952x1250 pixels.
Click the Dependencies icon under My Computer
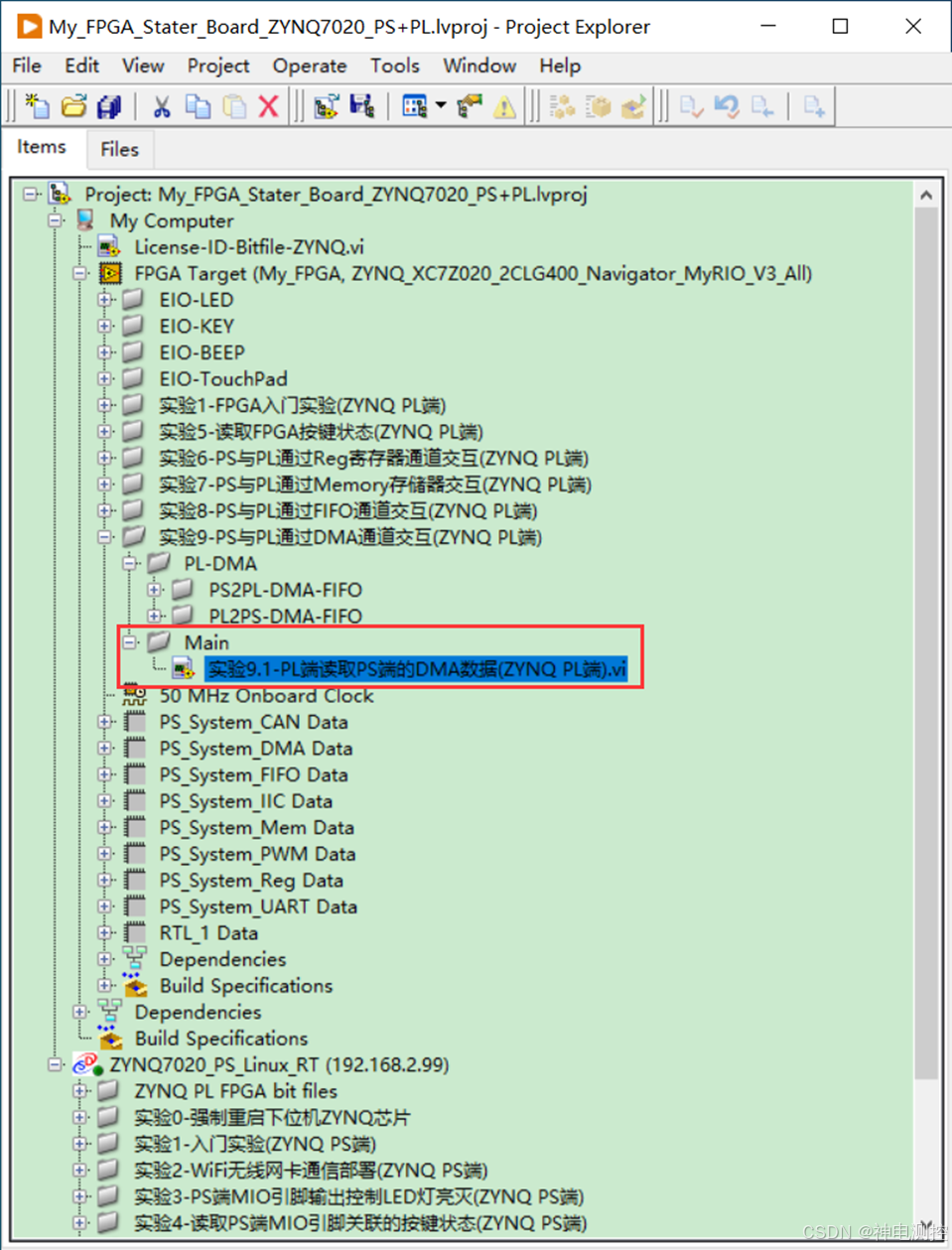(110, 1012)
